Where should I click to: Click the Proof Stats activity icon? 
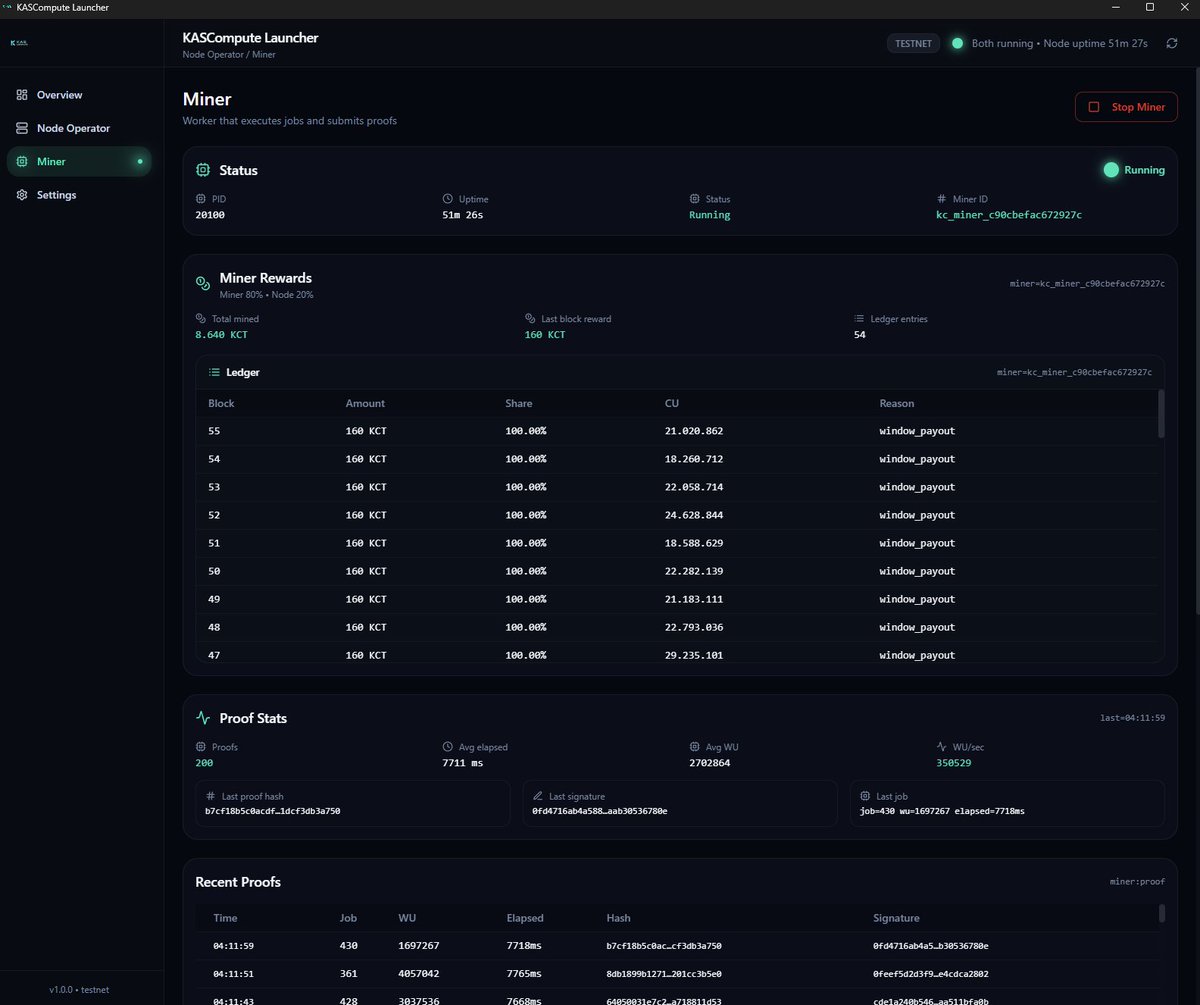click(x=203, y=718)
